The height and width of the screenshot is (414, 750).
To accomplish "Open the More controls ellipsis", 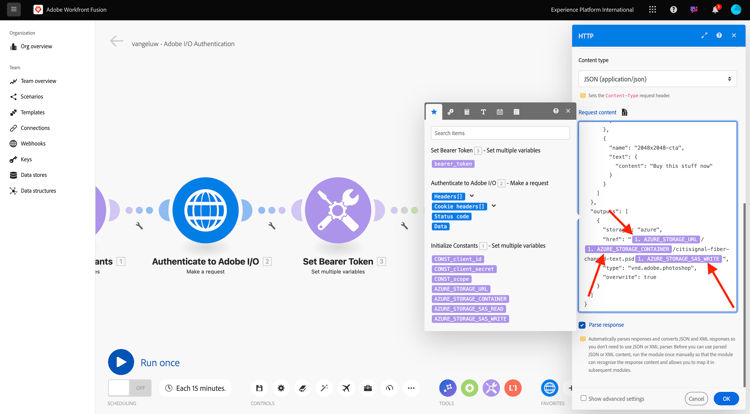I will click(411, 388).
